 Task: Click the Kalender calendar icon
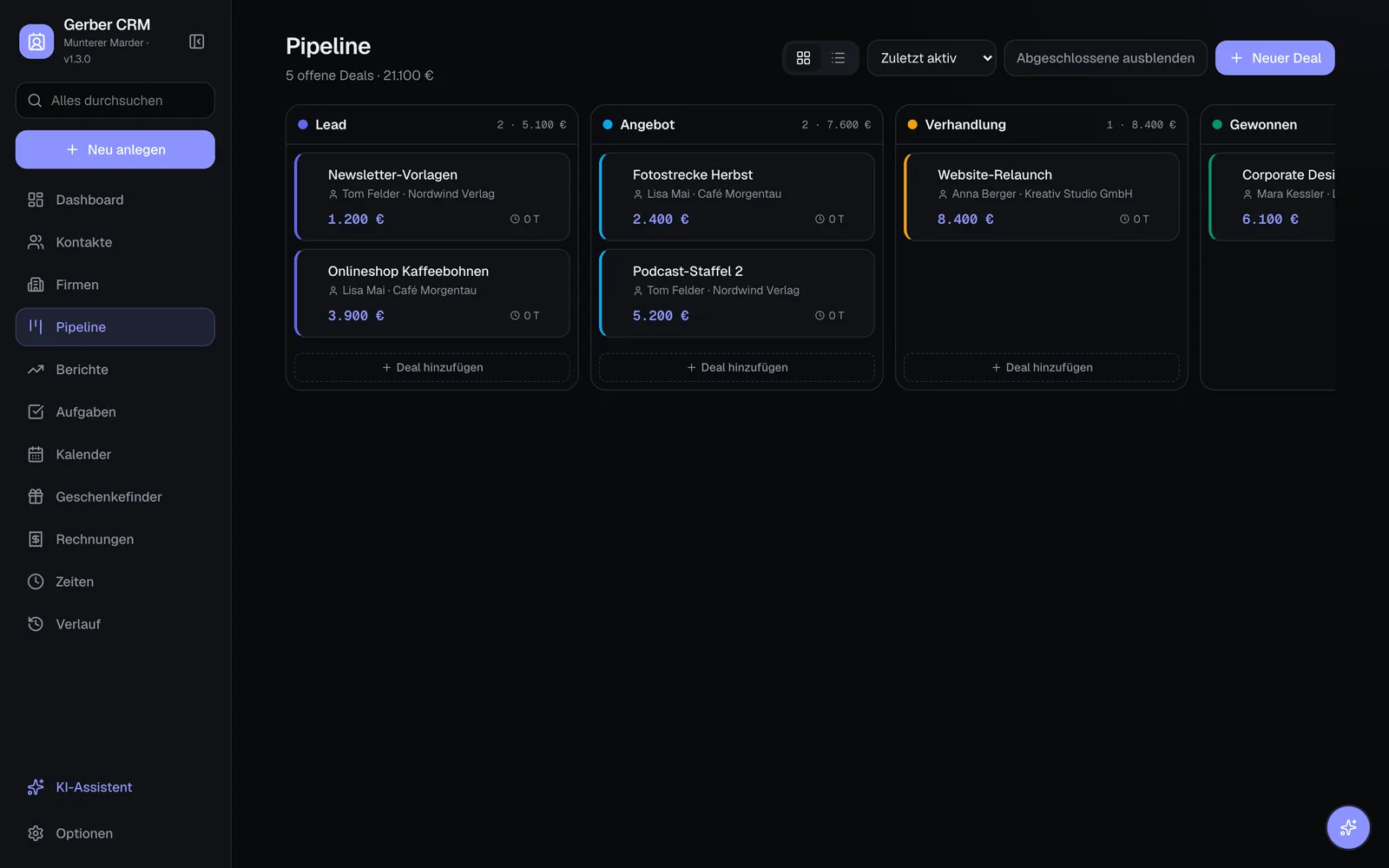pos(36,455)
